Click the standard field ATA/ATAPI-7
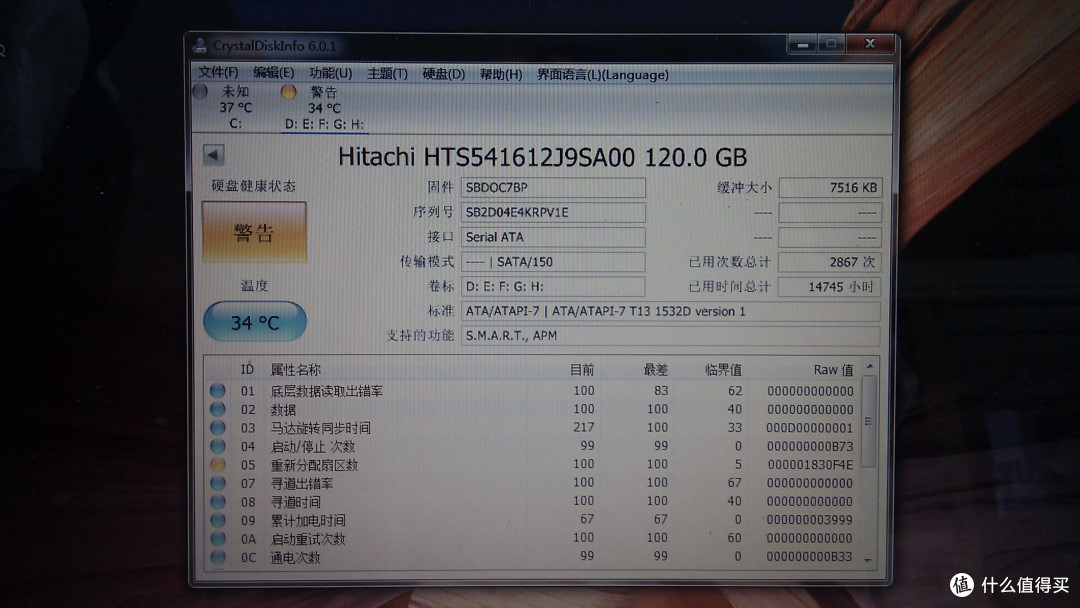The image size is (1080, 608). pyautogui.click(x=670, y=311)
